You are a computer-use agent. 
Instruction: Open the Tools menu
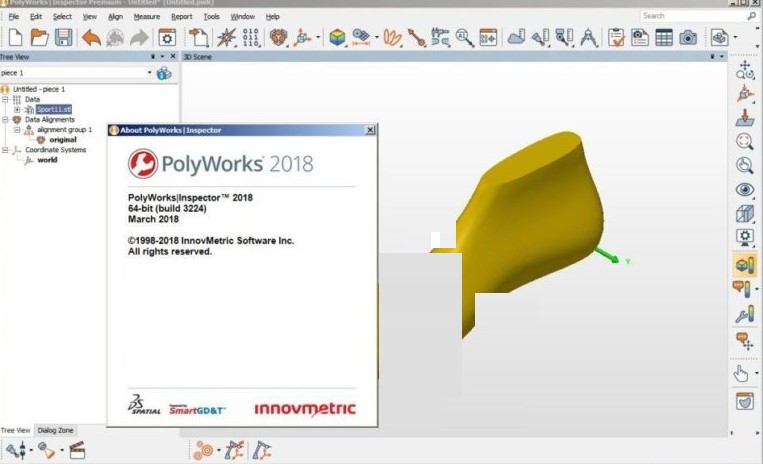pyautogui.click(x=211, y=17)
